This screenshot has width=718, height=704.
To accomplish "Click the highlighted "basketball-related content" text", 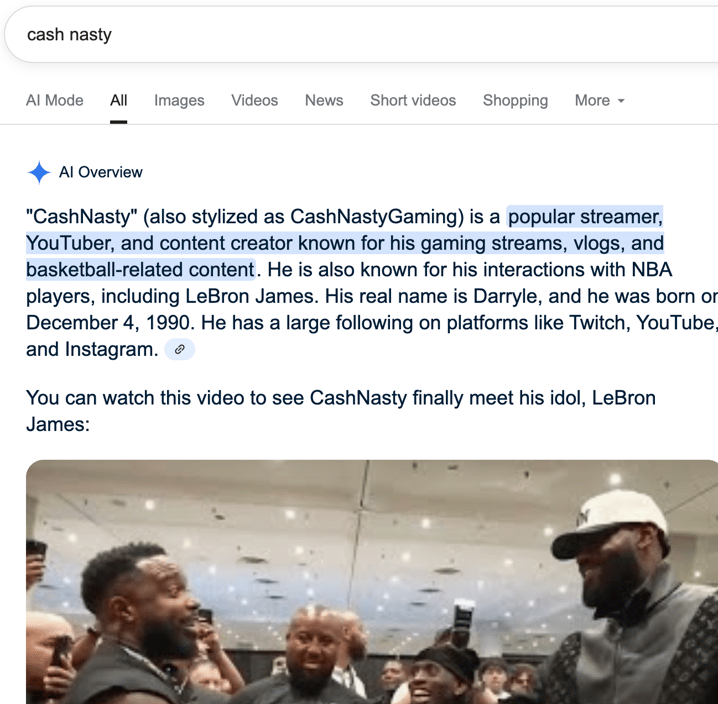I will click(x=140, y=270).
